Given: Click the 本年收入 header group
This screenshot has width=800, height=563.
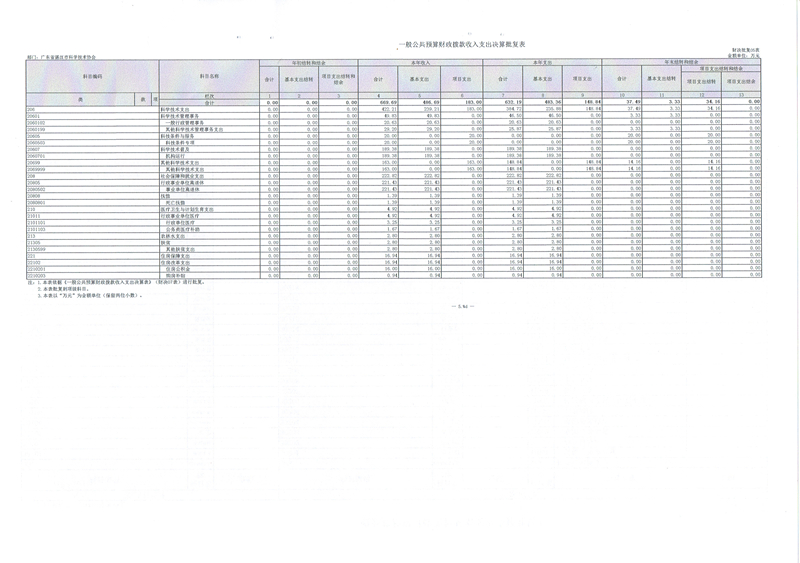Looking at the screenshot, I should tap(420, 62).
